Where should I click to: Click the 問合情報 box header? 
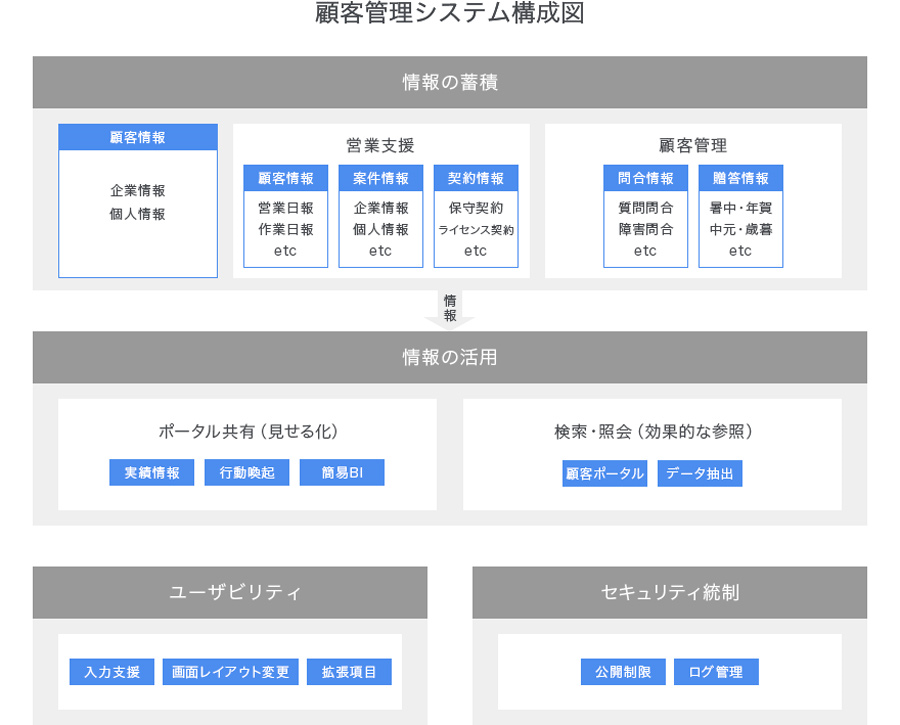[x=645, y=178]
